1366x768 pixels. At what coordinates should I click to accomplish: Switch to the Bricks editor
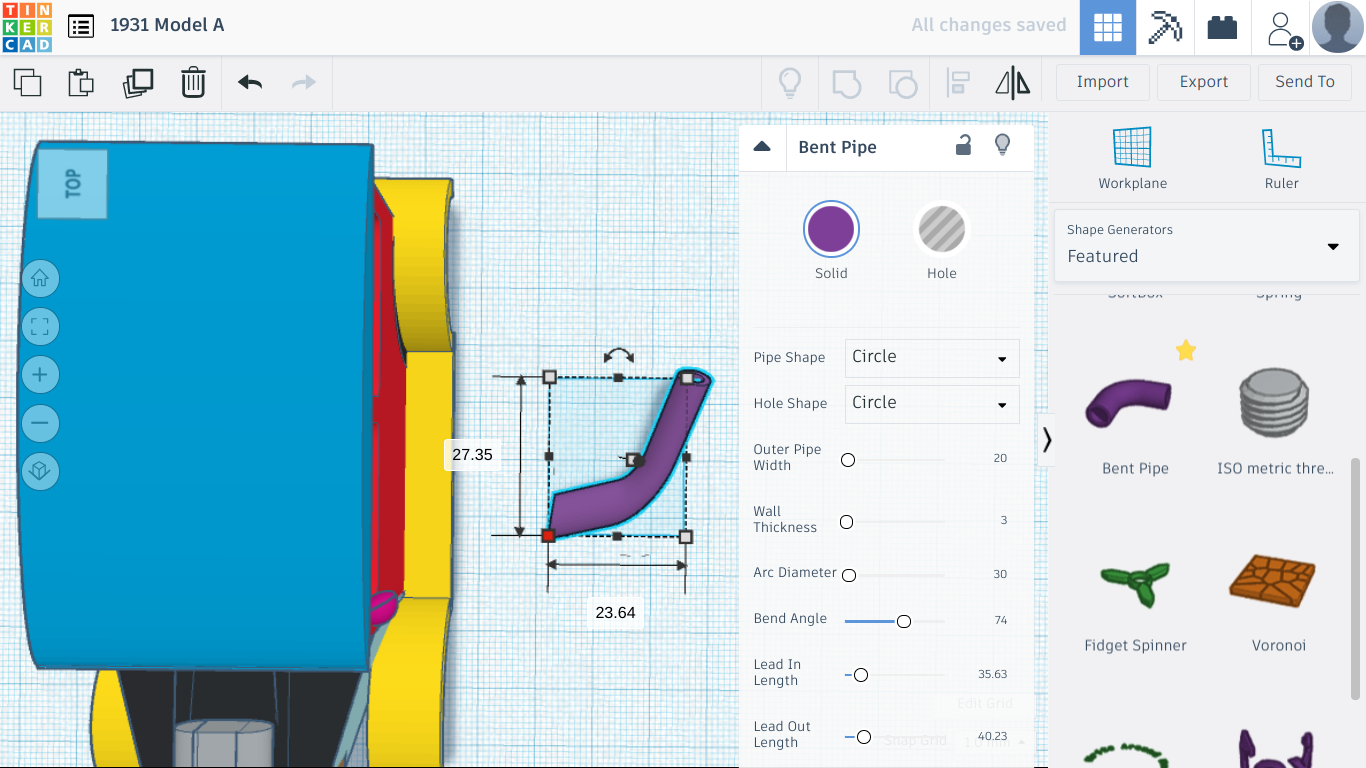(x=1222, y=27)
